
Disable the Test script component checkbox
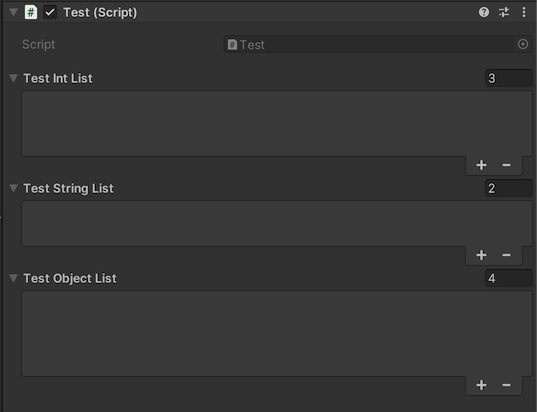click(50, 12)
